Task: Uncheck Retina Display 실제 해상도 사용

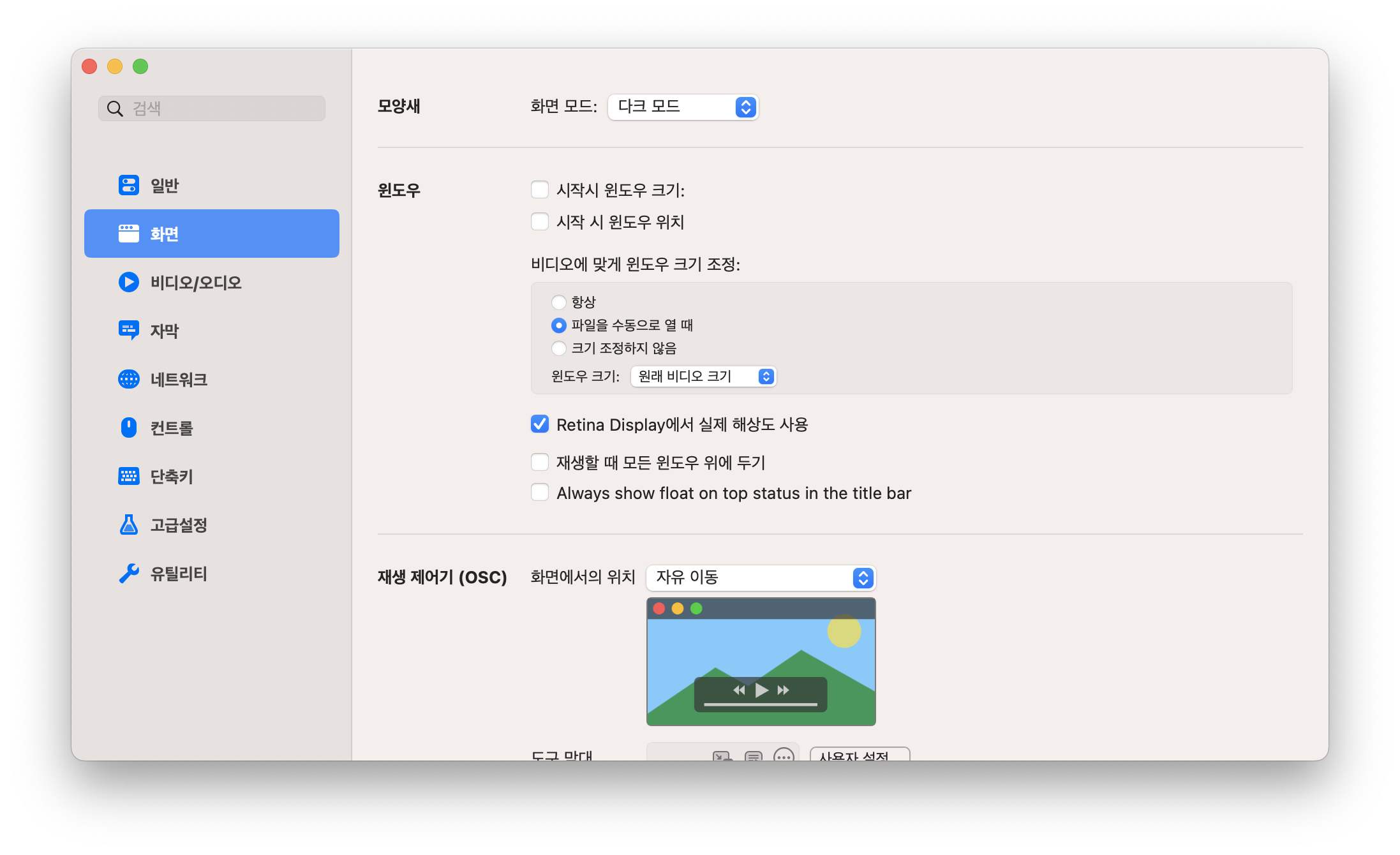Action: pyautogui.click(x=540, y=424)
